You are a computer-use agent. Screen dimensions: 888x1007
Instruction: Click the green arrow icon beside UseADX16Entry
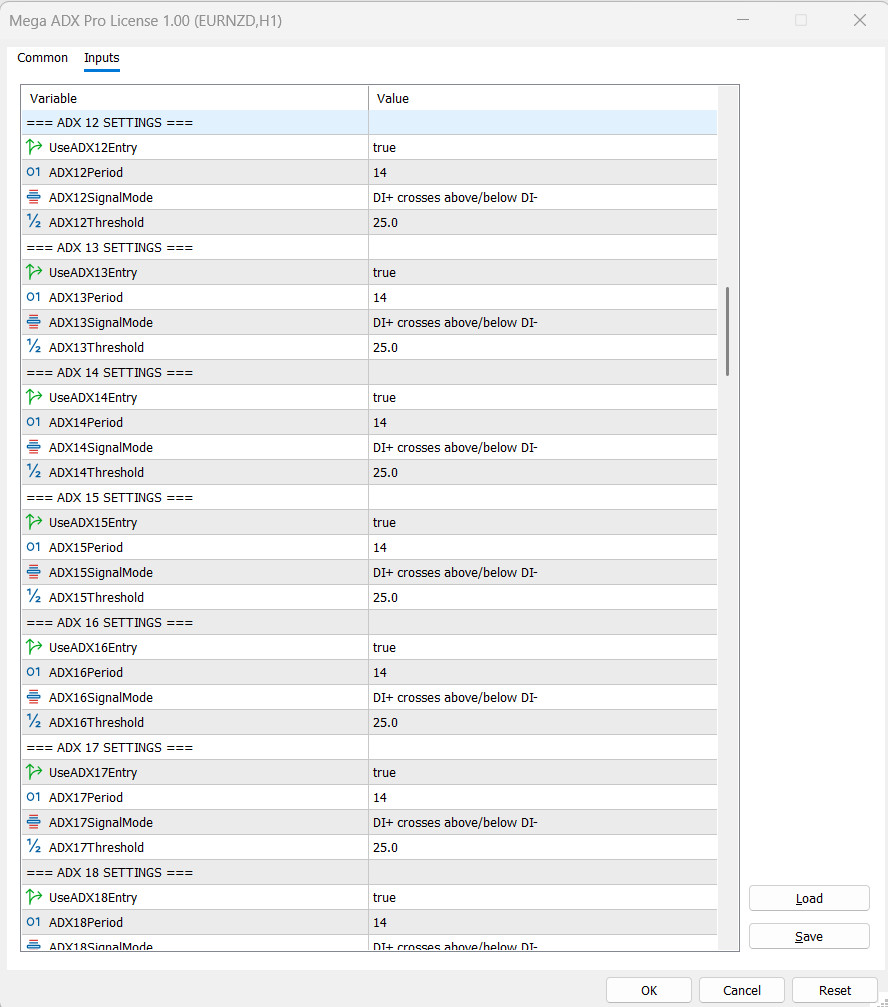click(x=34, y=647)
